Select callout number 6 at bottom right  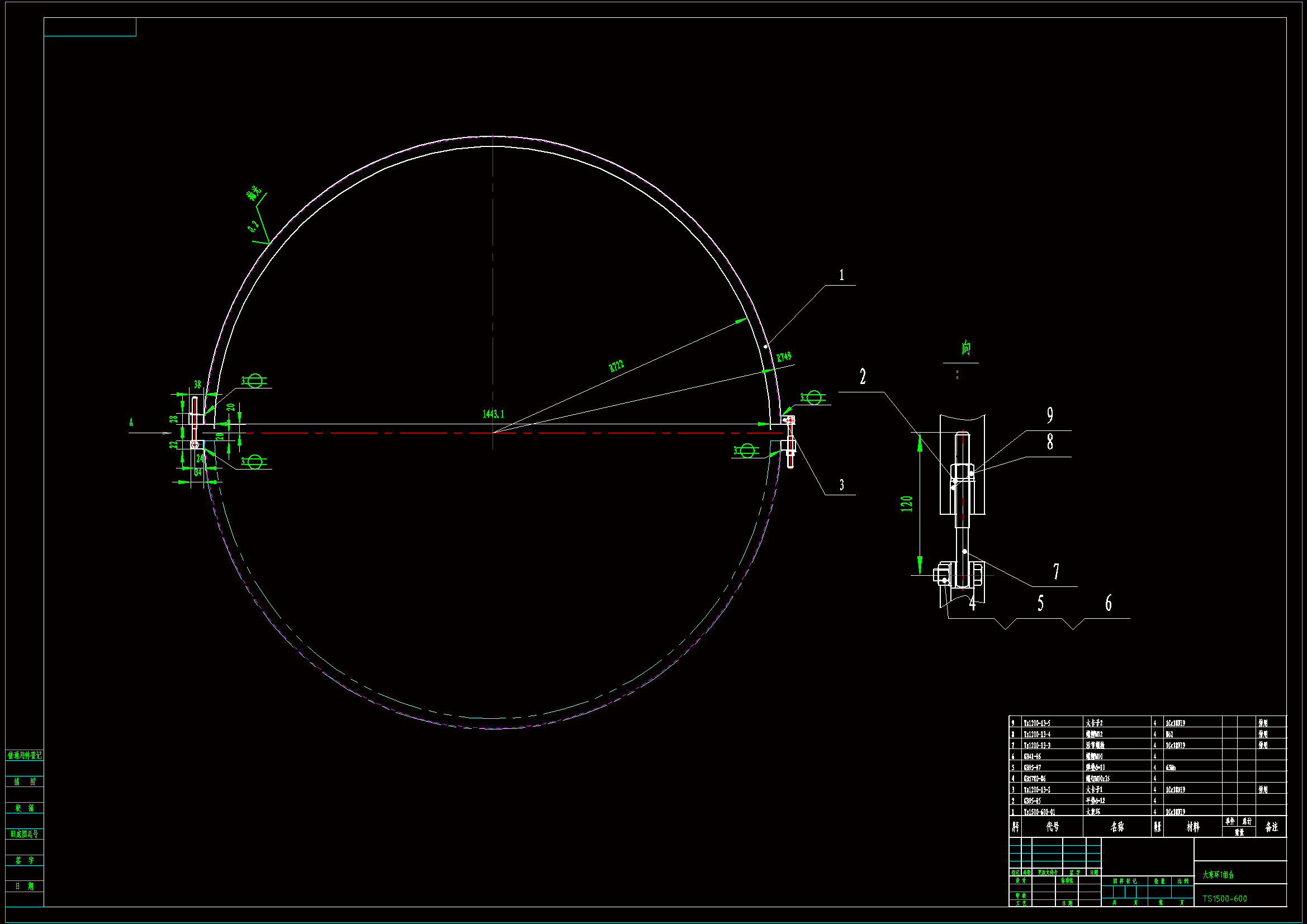click(1109, 603)
